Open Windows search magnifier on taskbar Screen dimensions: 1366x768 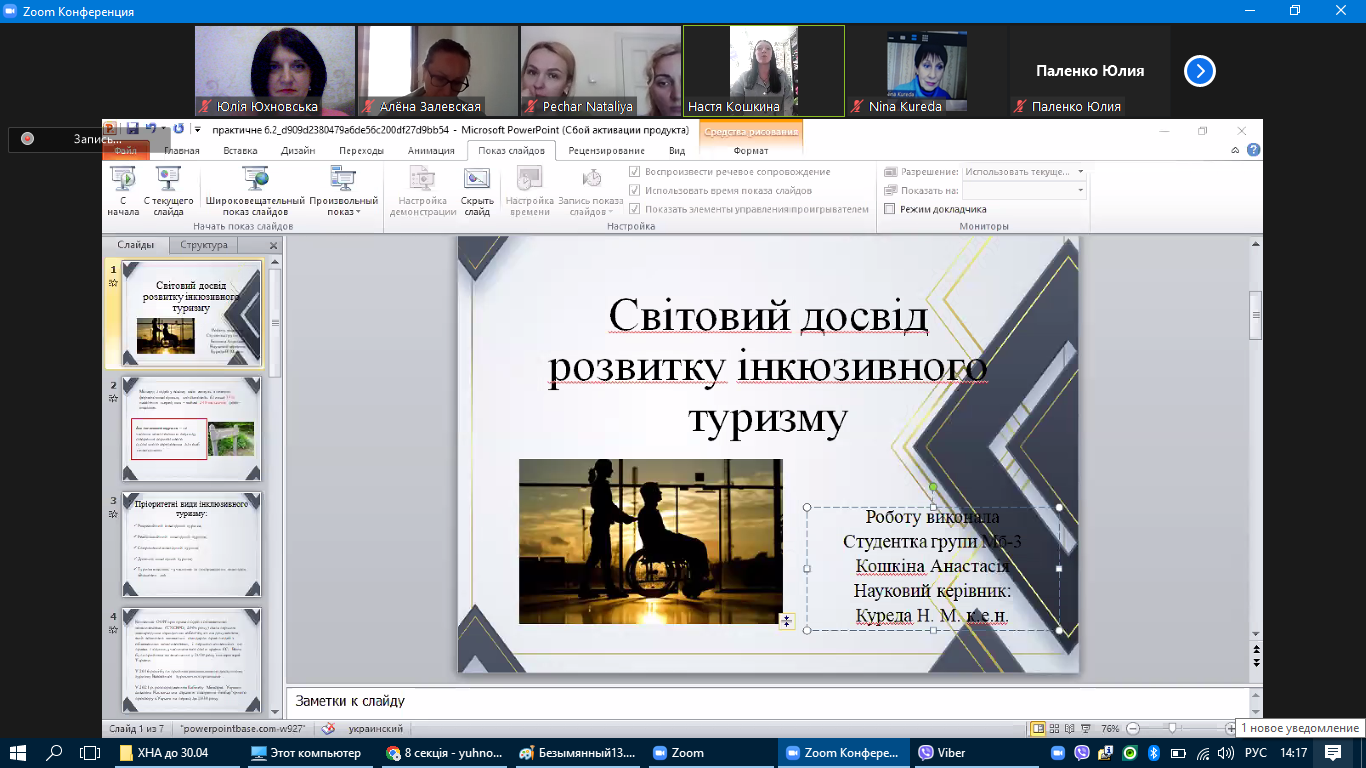click(55, 753)
